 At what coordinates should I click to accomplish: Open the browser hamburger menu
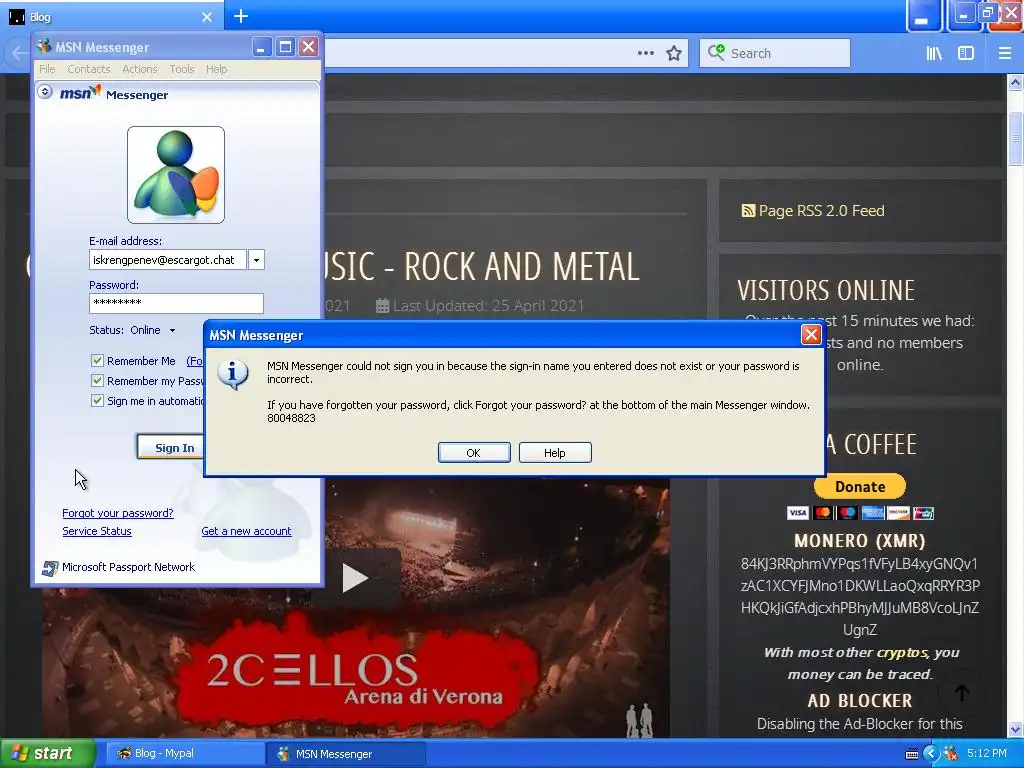tap(1005, 54)
